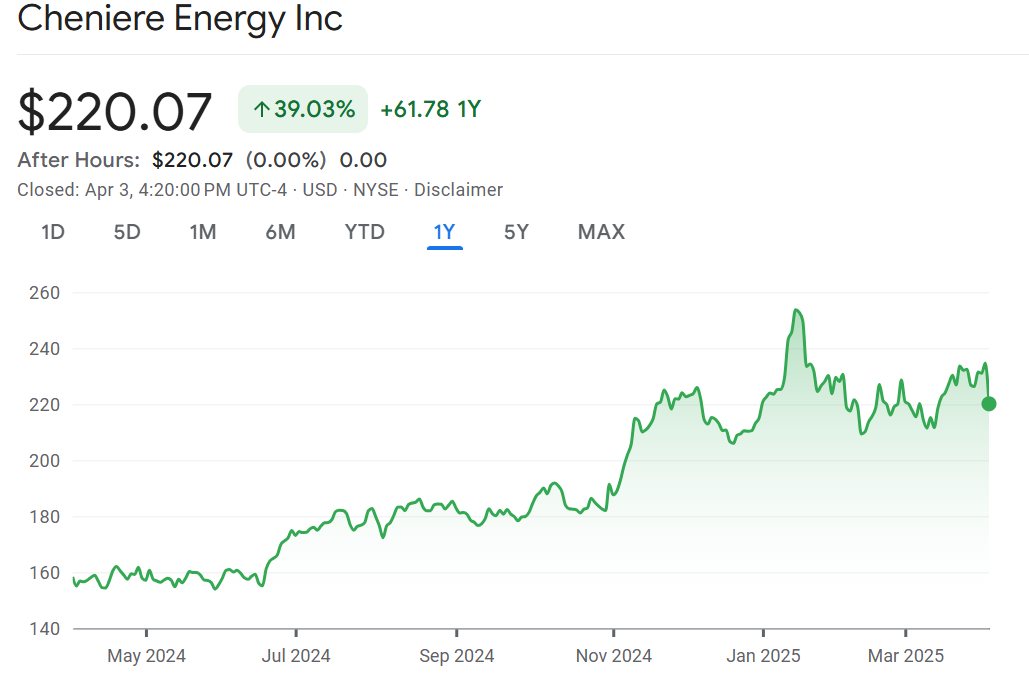Click the Cheniere Energy Inc title

[x=180, y=18]
